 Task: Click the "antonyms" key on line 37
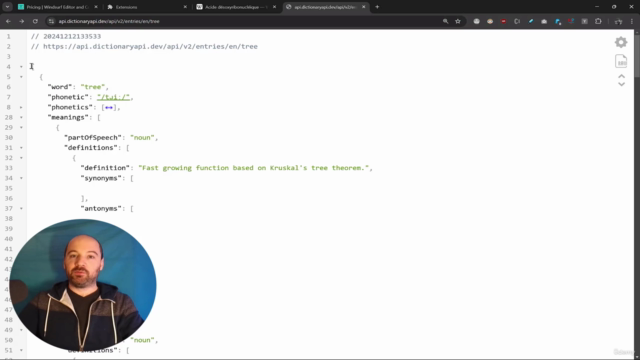101,209
